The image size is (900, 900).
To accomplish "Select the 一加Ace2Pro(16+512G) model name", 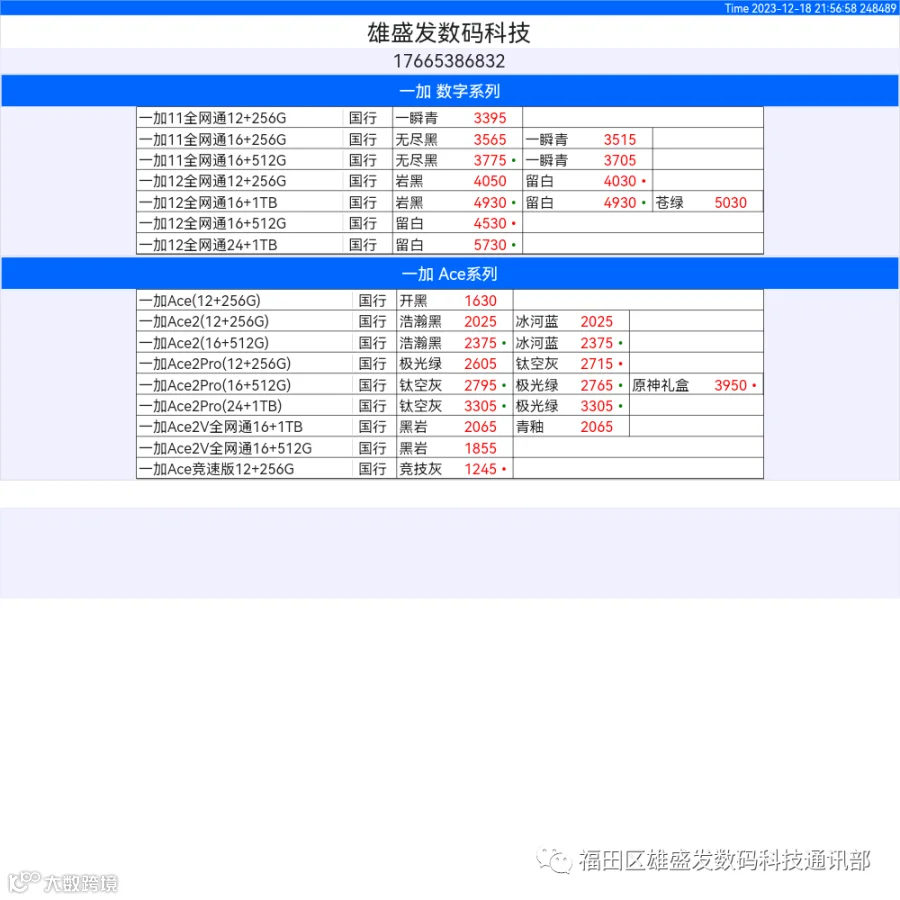I will (x=215, y=385).
